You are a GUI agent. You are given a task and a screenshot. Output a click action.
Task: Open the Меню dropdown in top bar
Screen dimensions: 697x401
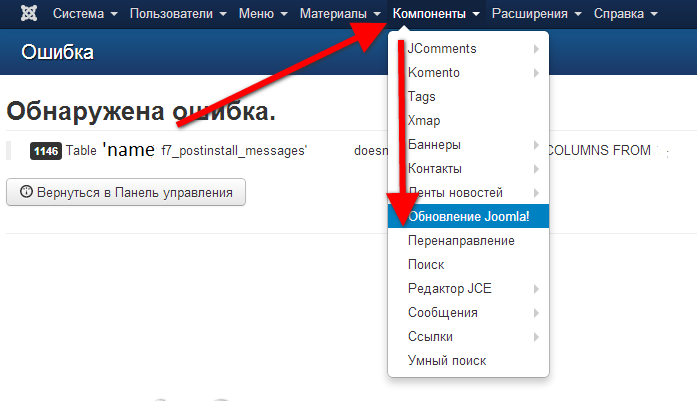click(263, 15)
